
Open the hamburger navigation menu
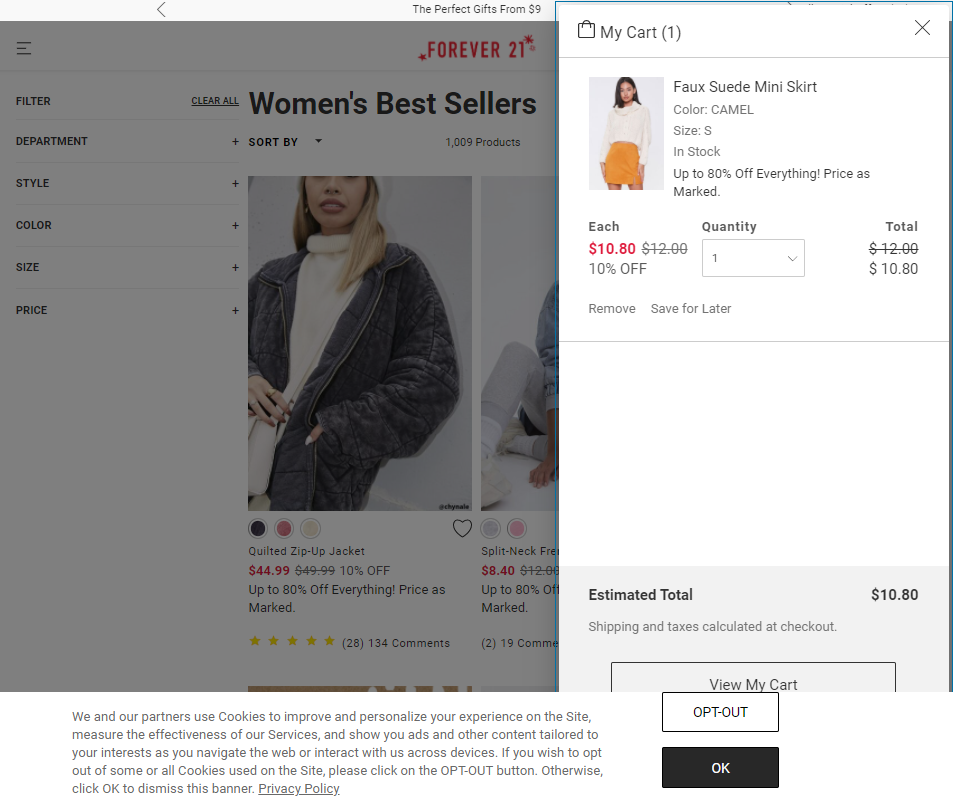coord(24,48)
